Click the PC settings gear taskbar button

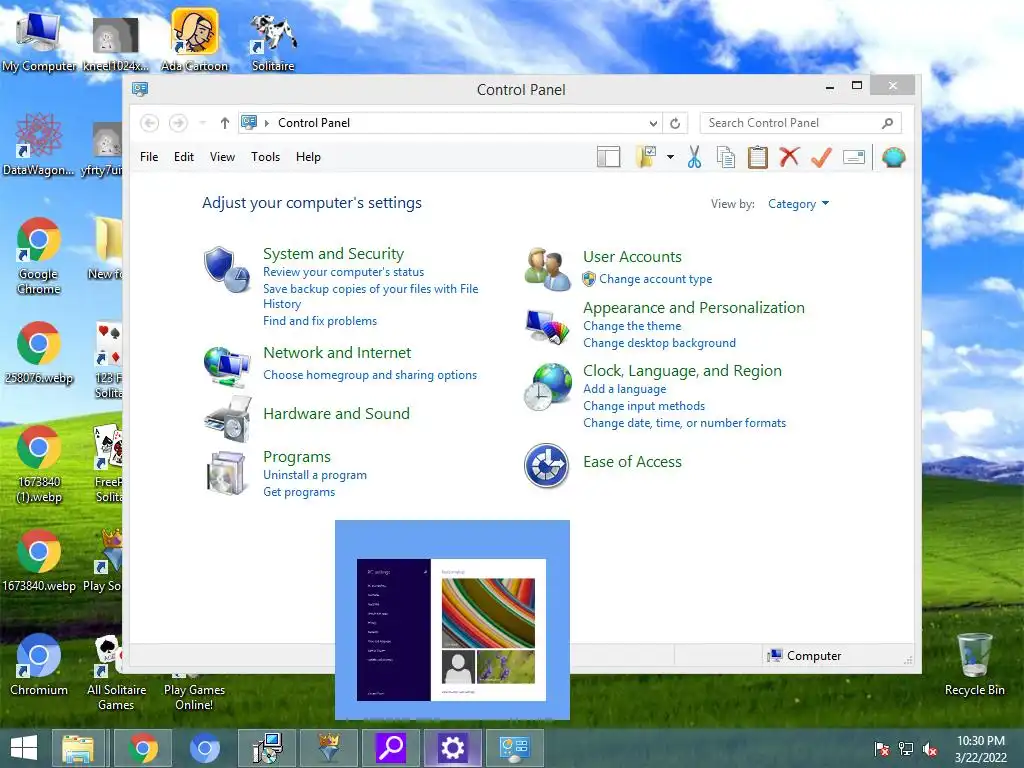[x=453, y=748]
